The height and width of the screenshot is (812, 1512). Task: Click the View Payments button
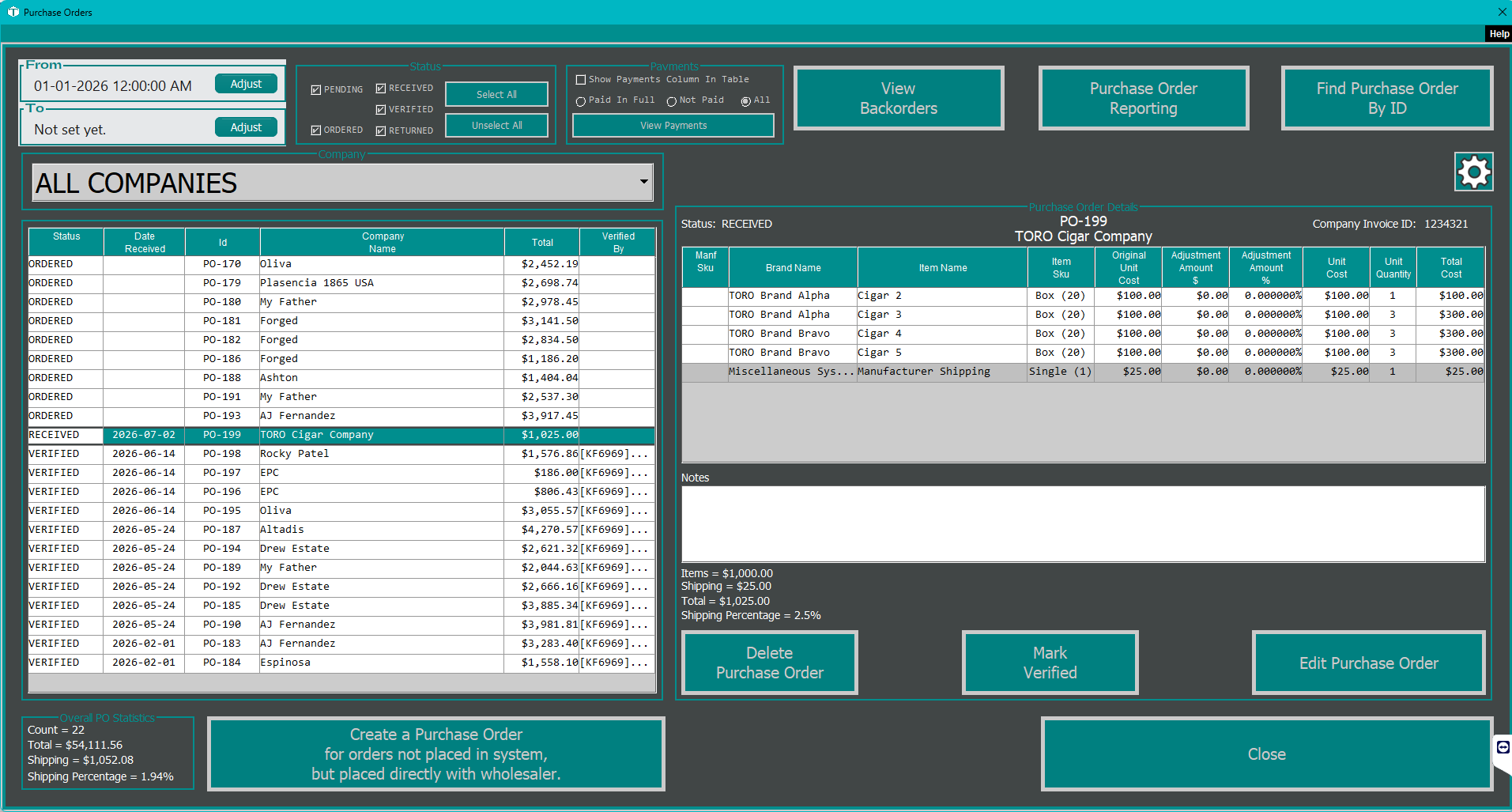point(673,125)
